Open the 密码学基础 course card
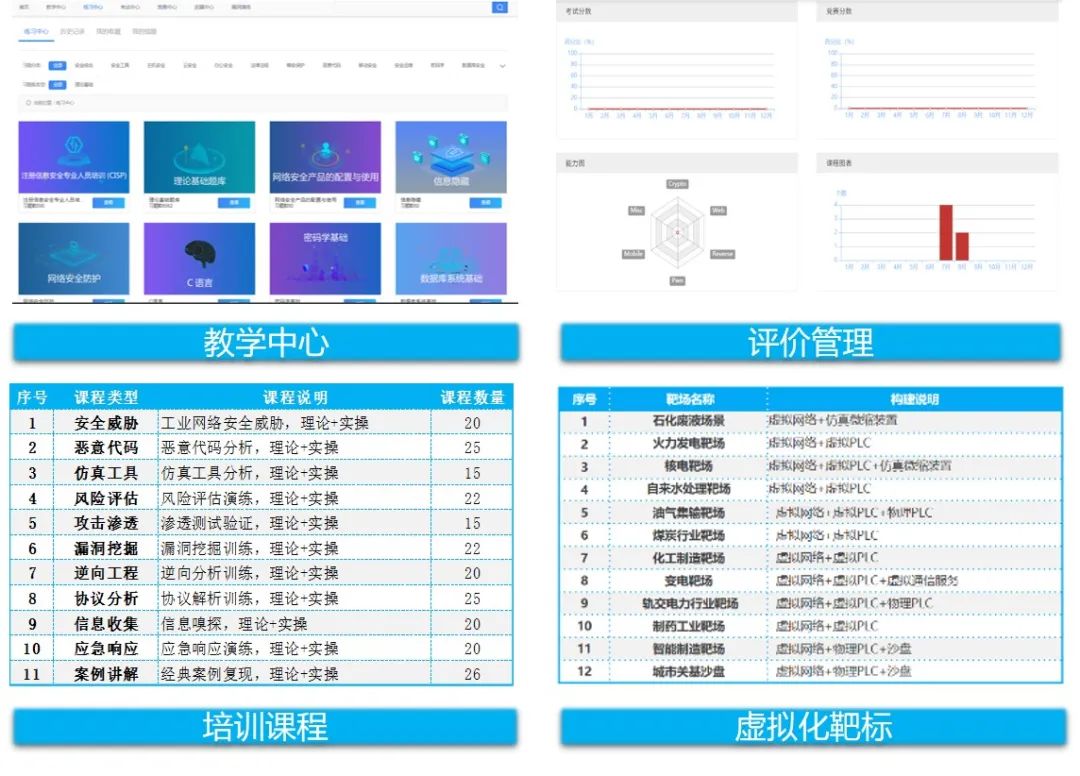The image size is (1080, 776). pos(325,258)
